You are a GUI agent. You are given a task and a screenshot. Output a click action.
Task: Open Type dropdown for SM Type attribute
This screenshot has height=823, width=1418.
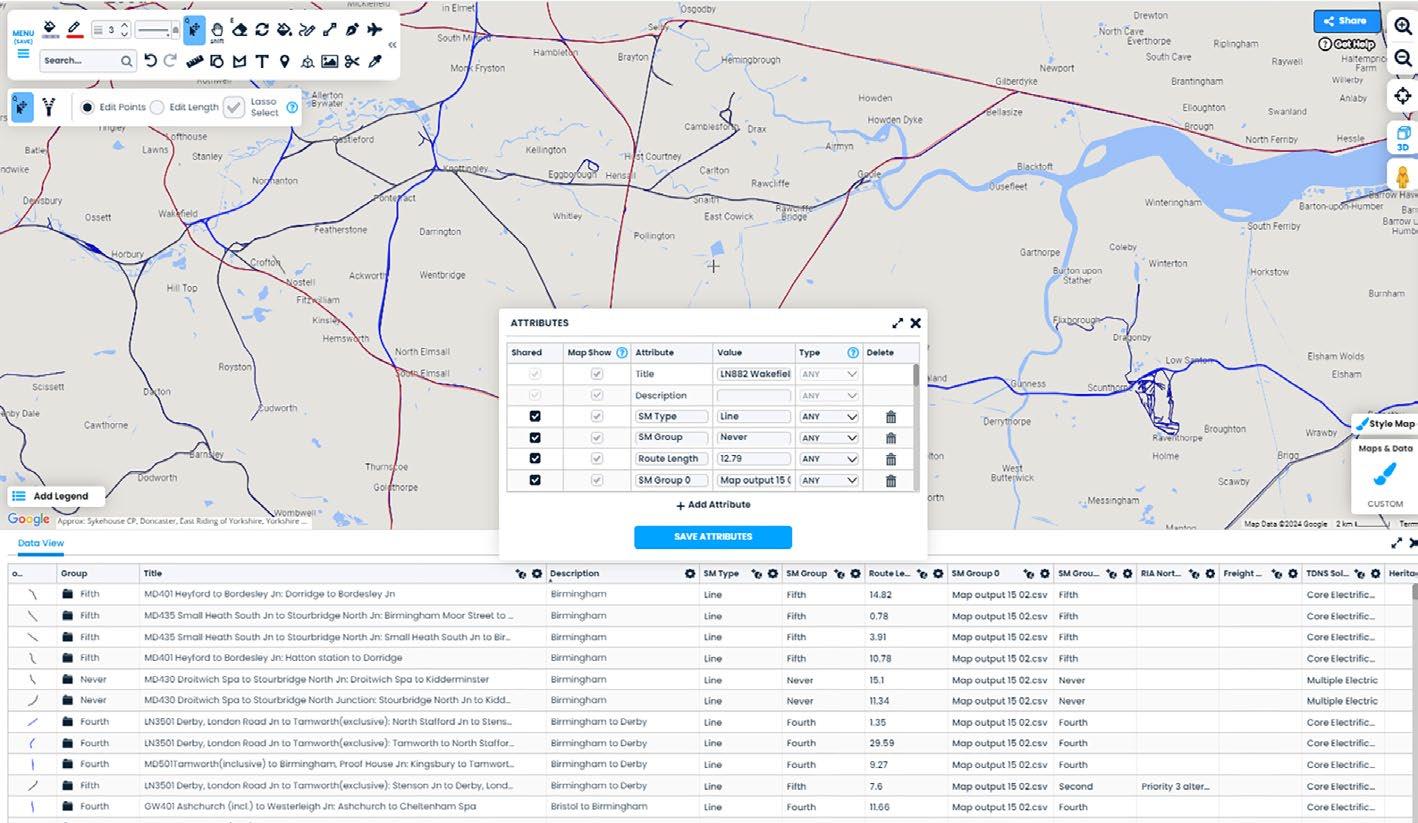coord(829,416)
